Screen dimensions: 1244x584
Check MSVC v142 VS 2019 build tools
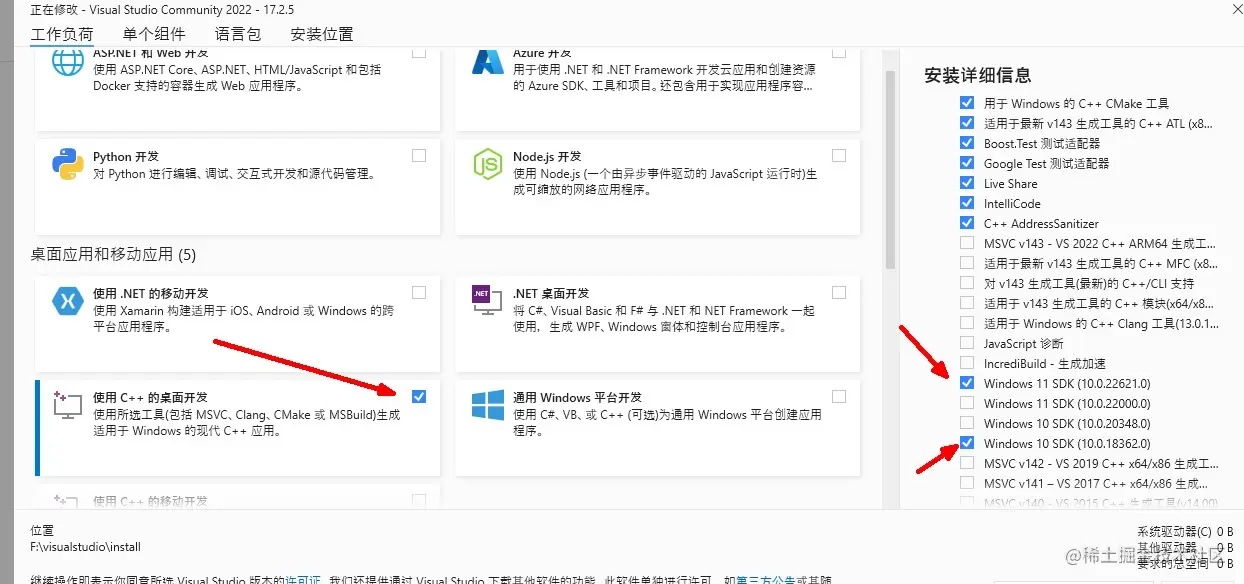(x=967, y=463)
